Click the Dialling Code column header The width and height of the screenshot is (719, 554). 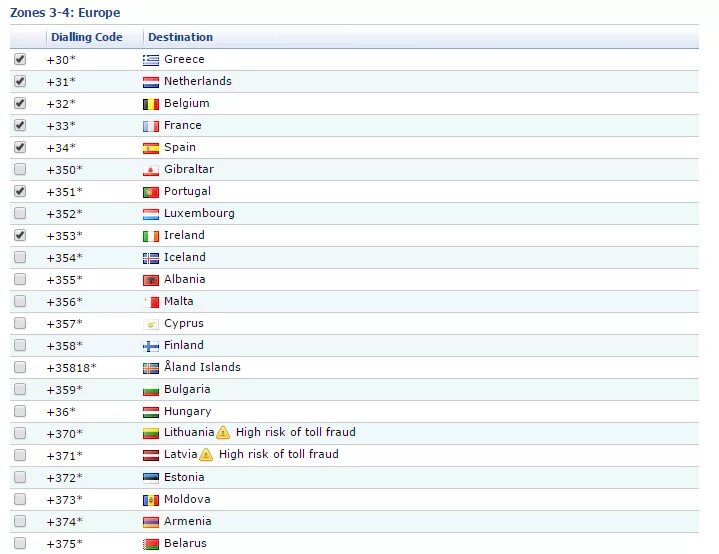click(x=87, y=37)
